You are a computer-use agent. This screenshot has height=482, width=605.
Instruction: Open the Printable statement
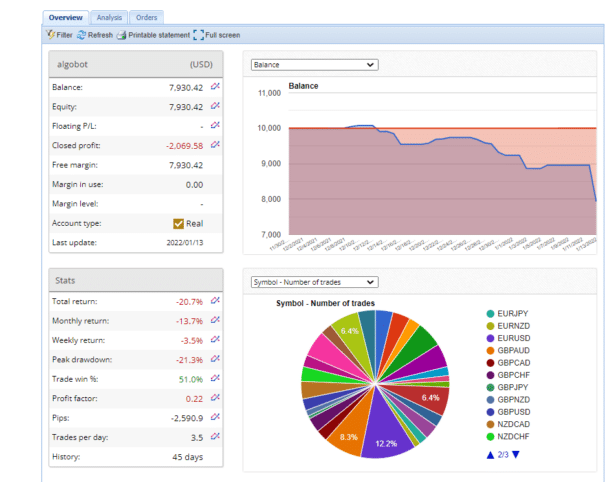point(151,35)
